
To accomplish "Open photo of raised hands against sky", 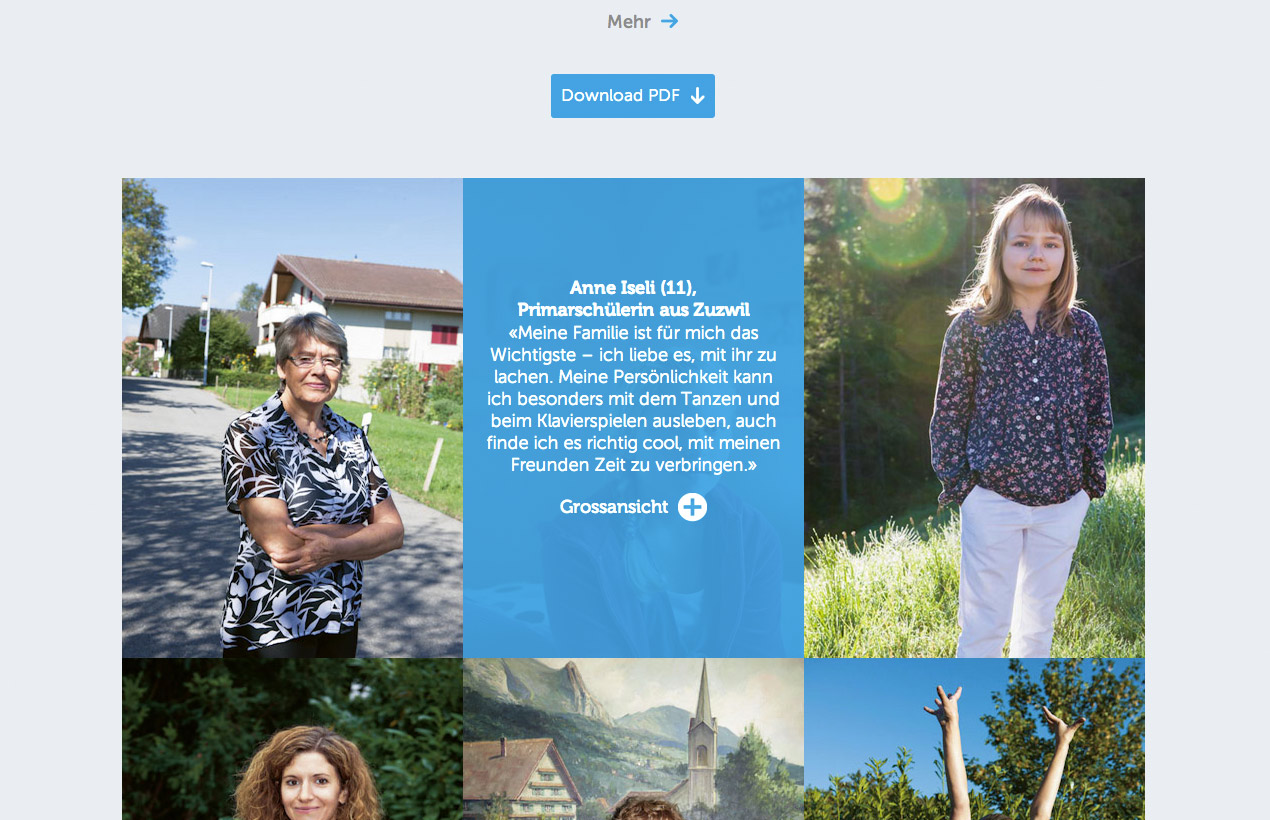I will click(x=974, y=739).
